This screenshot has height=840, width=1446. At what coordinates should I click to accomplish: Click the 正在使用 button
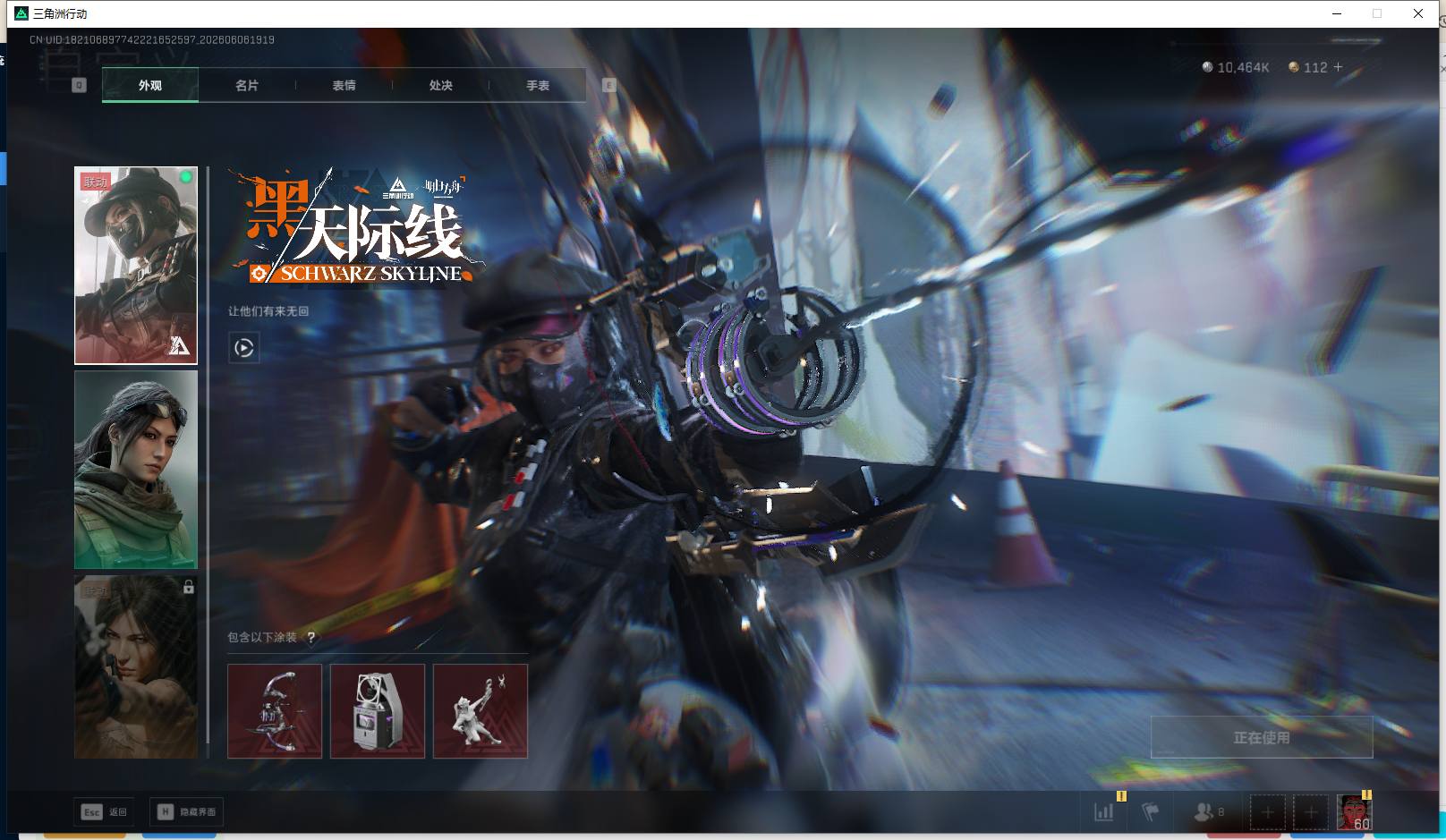pos(1262,737)
